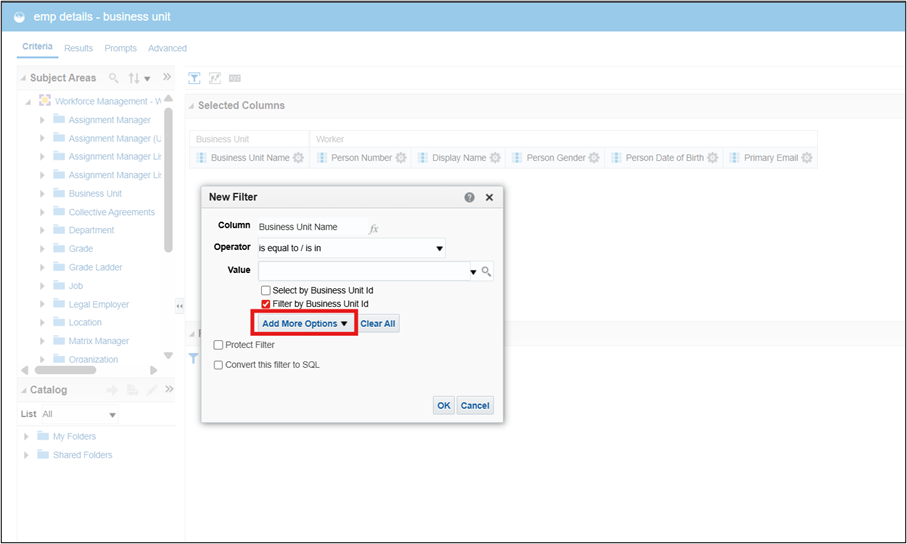This screenshot has height=544, width=907.
Task: Click the filter icon above Selected Columns
Action: [195, 78]
